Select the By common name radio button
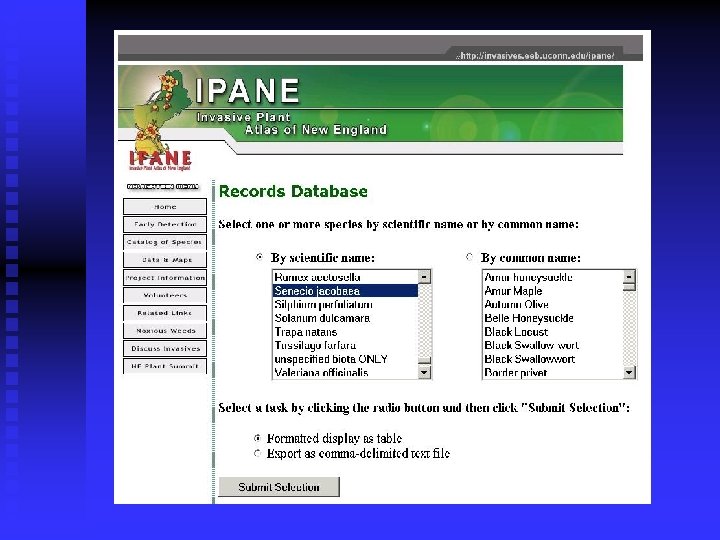Image resolution: width=720 pixels, height=540 pixels. tap(469, 257)
